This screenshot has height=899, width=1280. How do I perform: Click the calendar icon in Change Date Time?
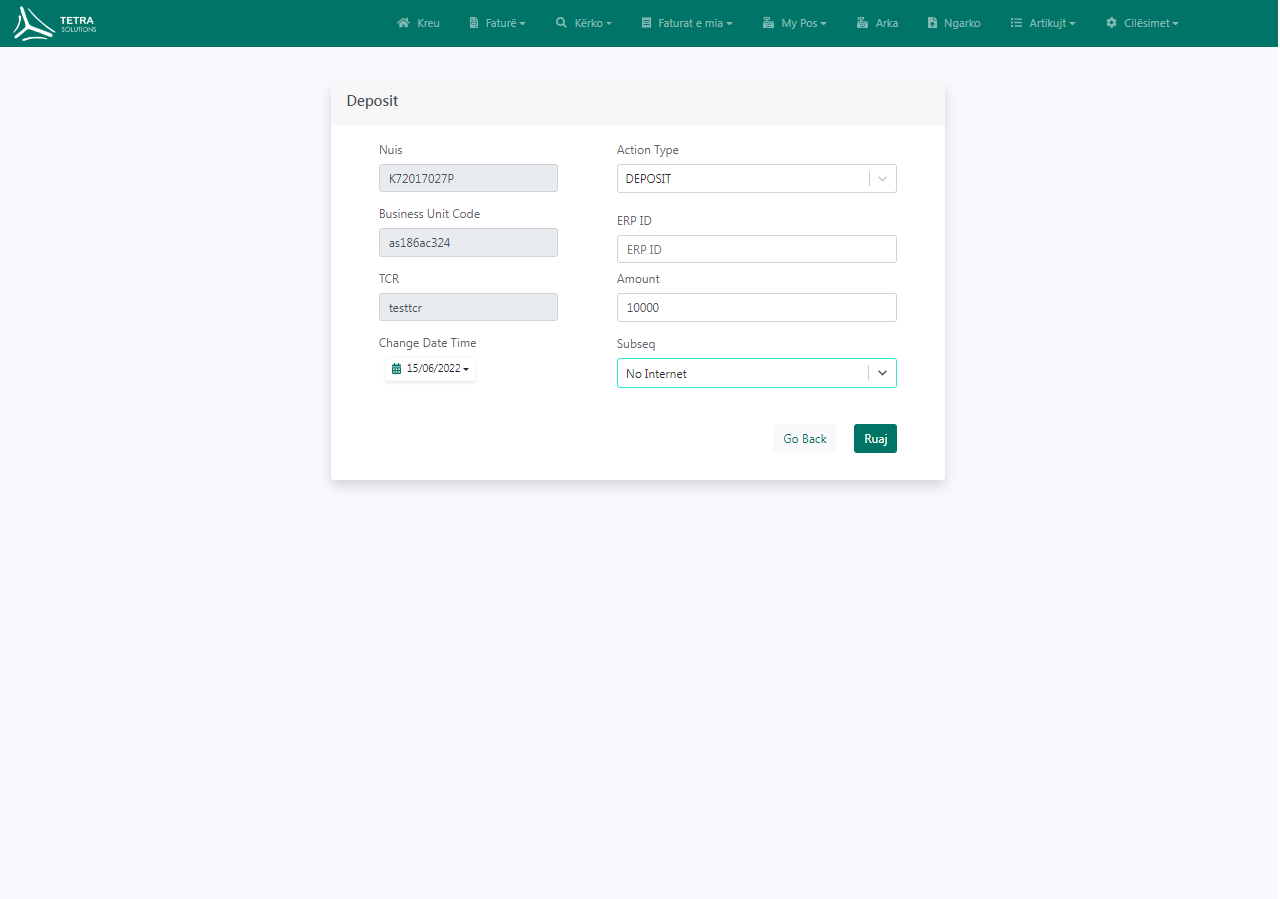click(396, 369)
